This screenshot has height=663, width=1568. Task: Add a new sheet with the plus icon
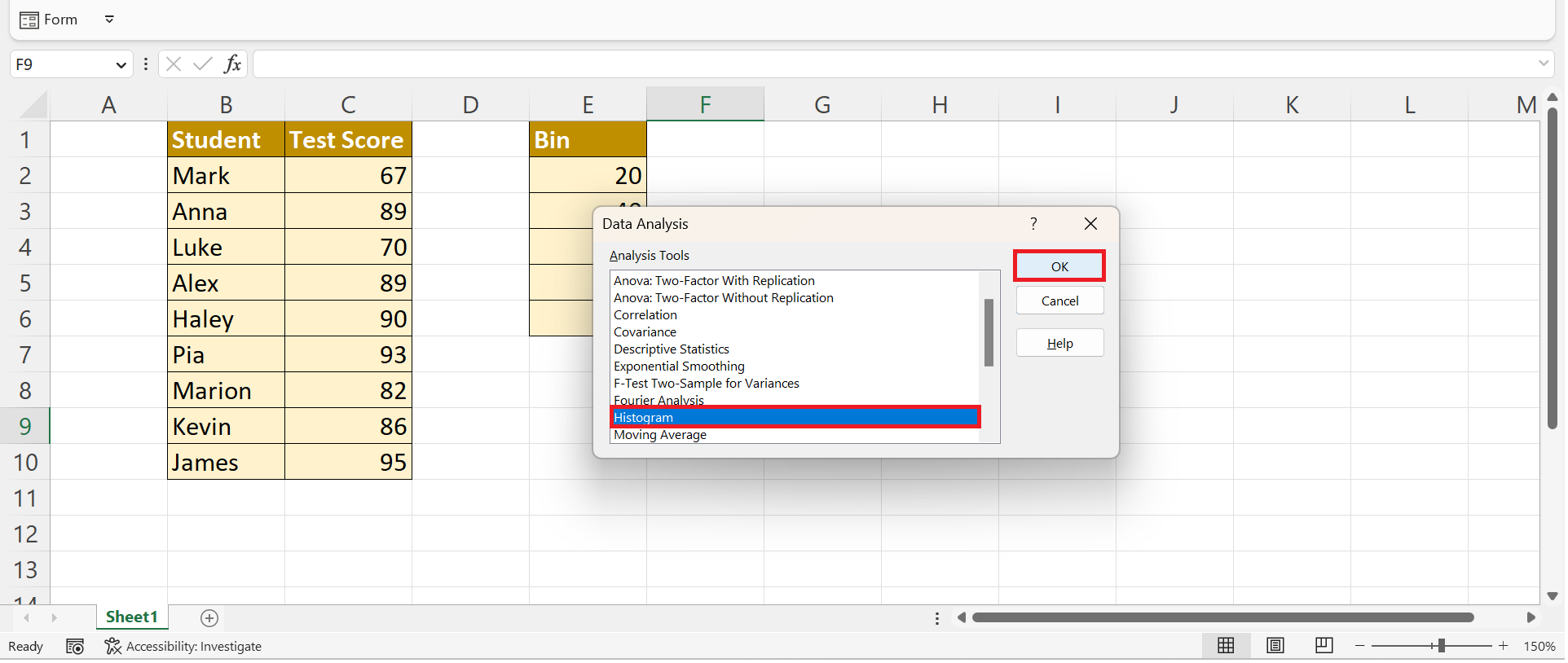pos(209,618)
